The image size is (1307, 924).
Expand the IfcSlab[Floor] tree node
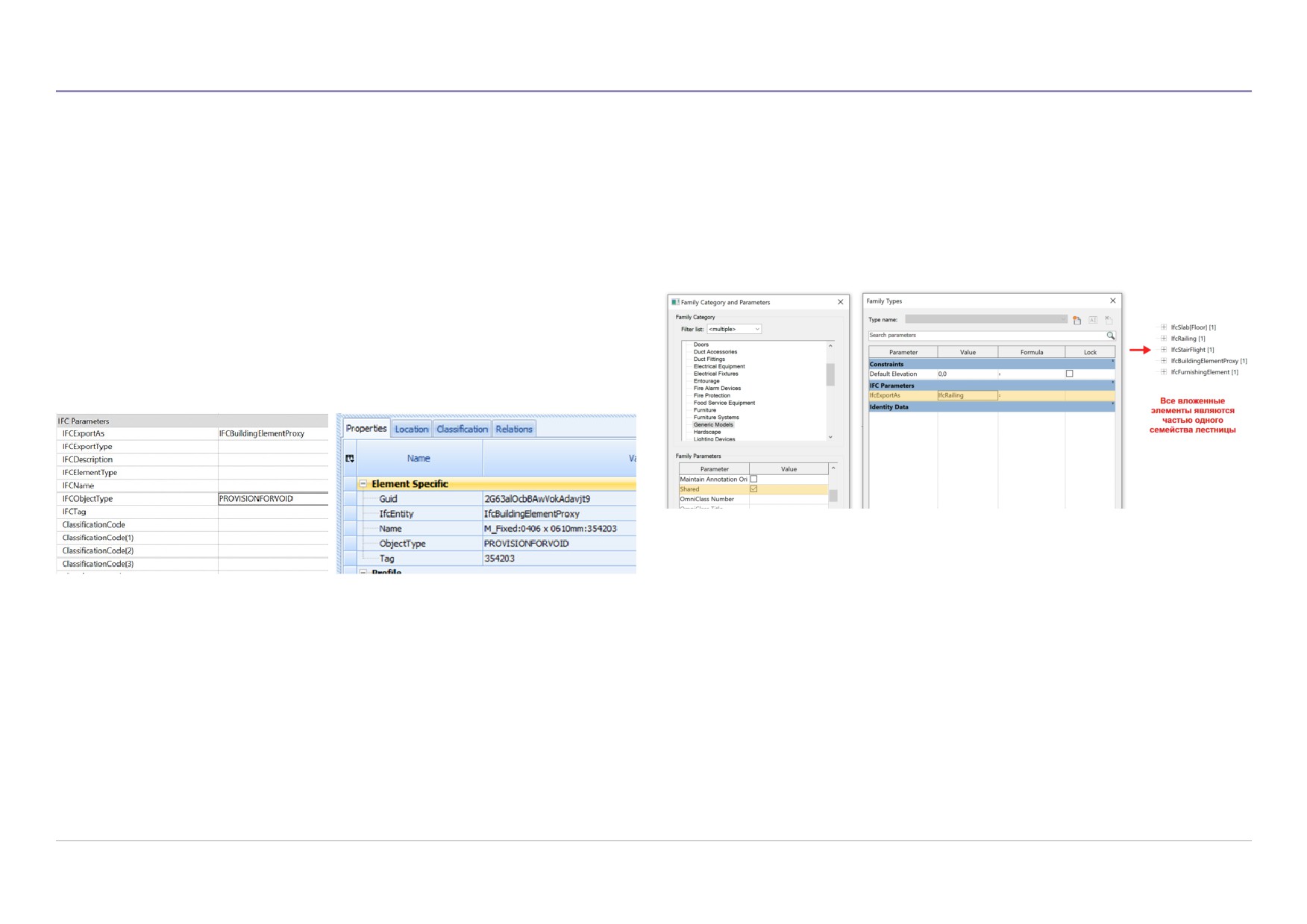[1163, 327]
